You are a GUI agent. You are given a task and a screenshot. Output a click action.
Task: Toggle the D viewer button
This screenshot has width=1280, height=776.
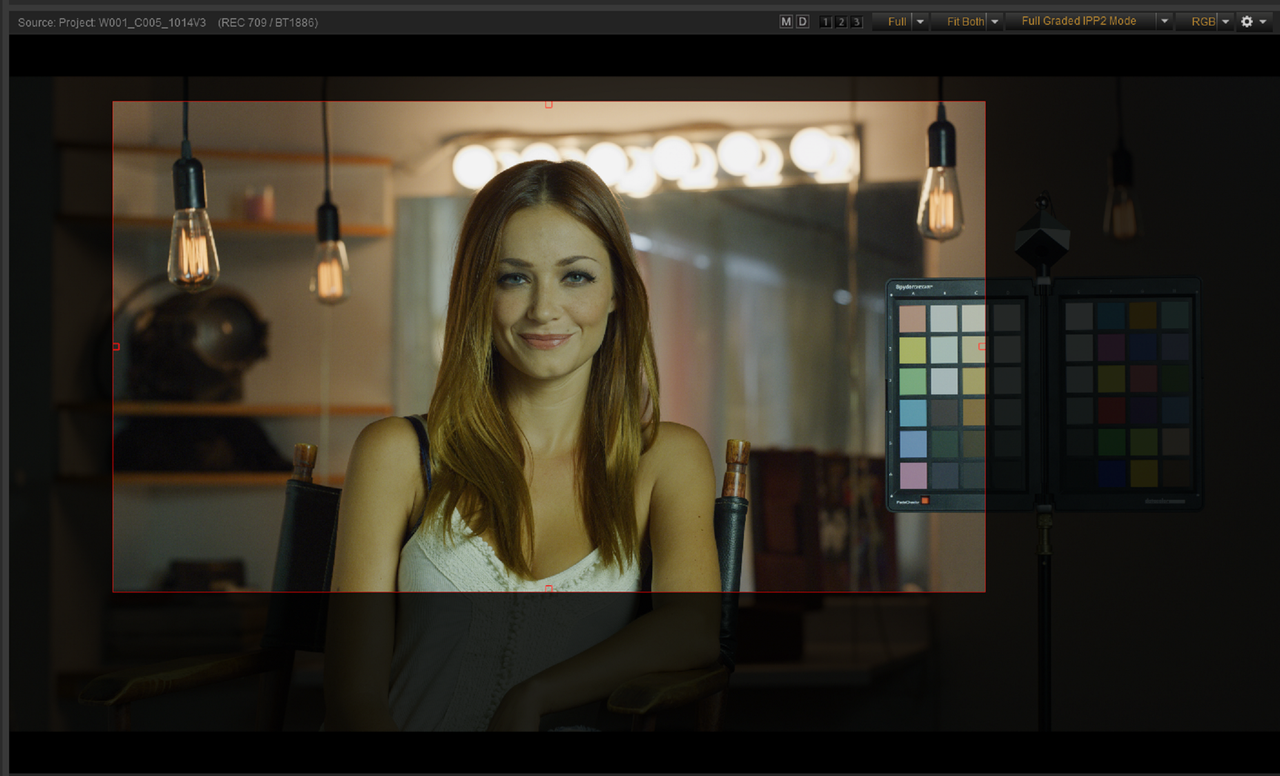pyautogui.click(x=802, y=22)
